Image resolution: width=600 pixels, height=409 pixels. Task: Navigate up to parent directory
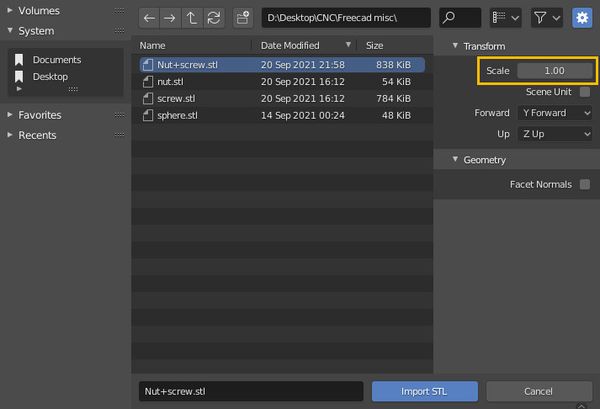point(192,18)
